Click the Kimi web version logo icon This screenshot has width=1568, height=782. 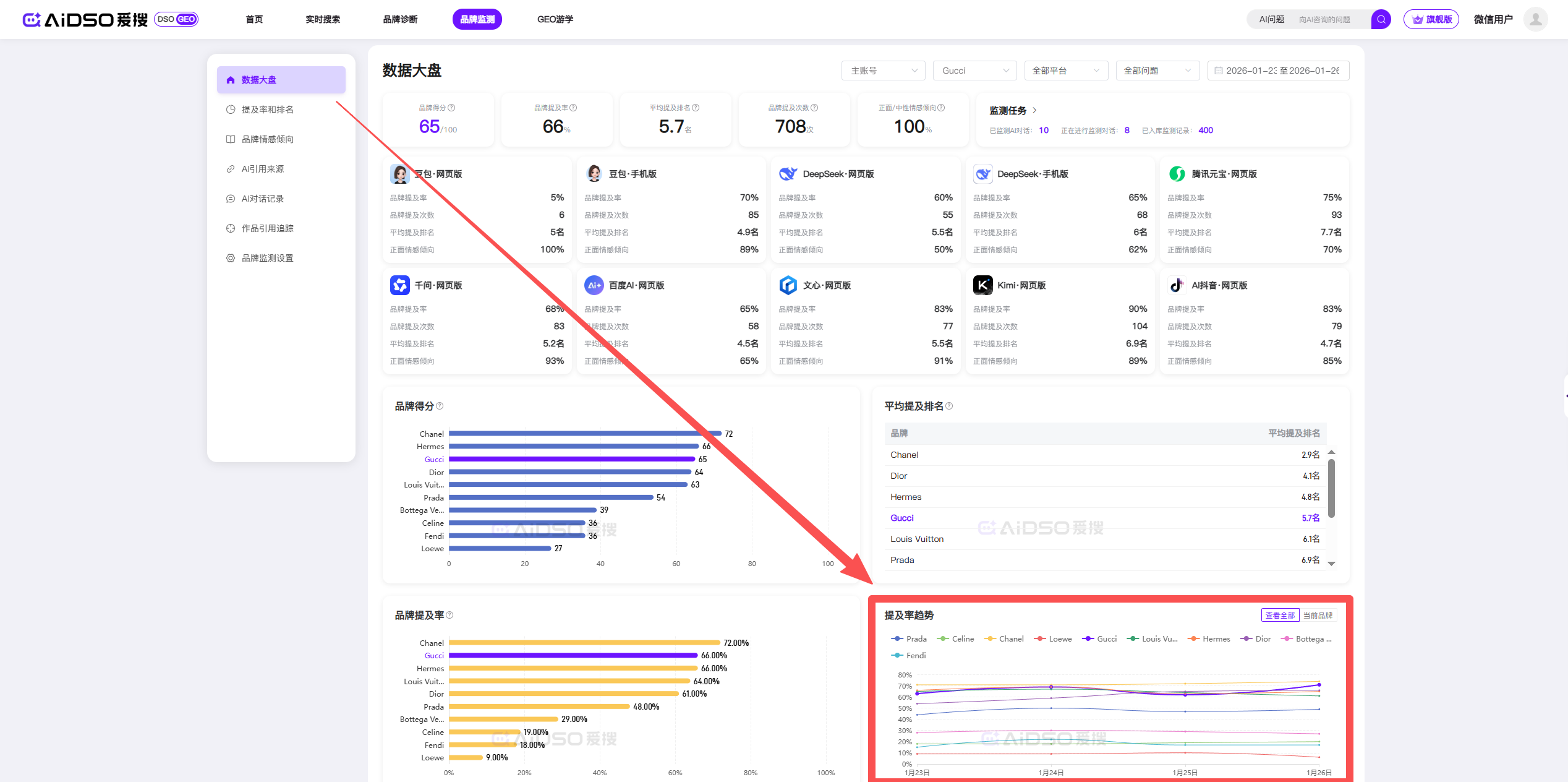(x=982, y=285)
